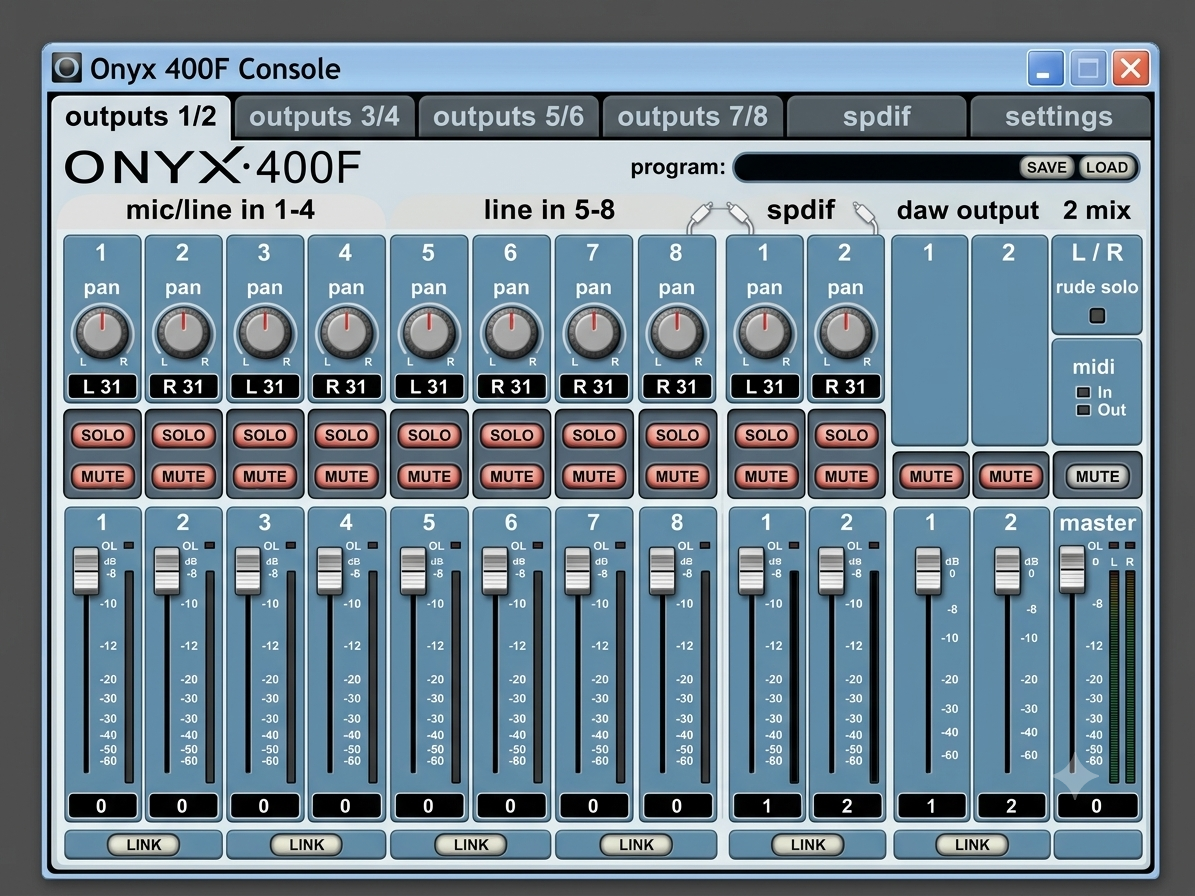Screen dimensions: 1195x896
Task: Click the master fader value box
Action: 1097,805
